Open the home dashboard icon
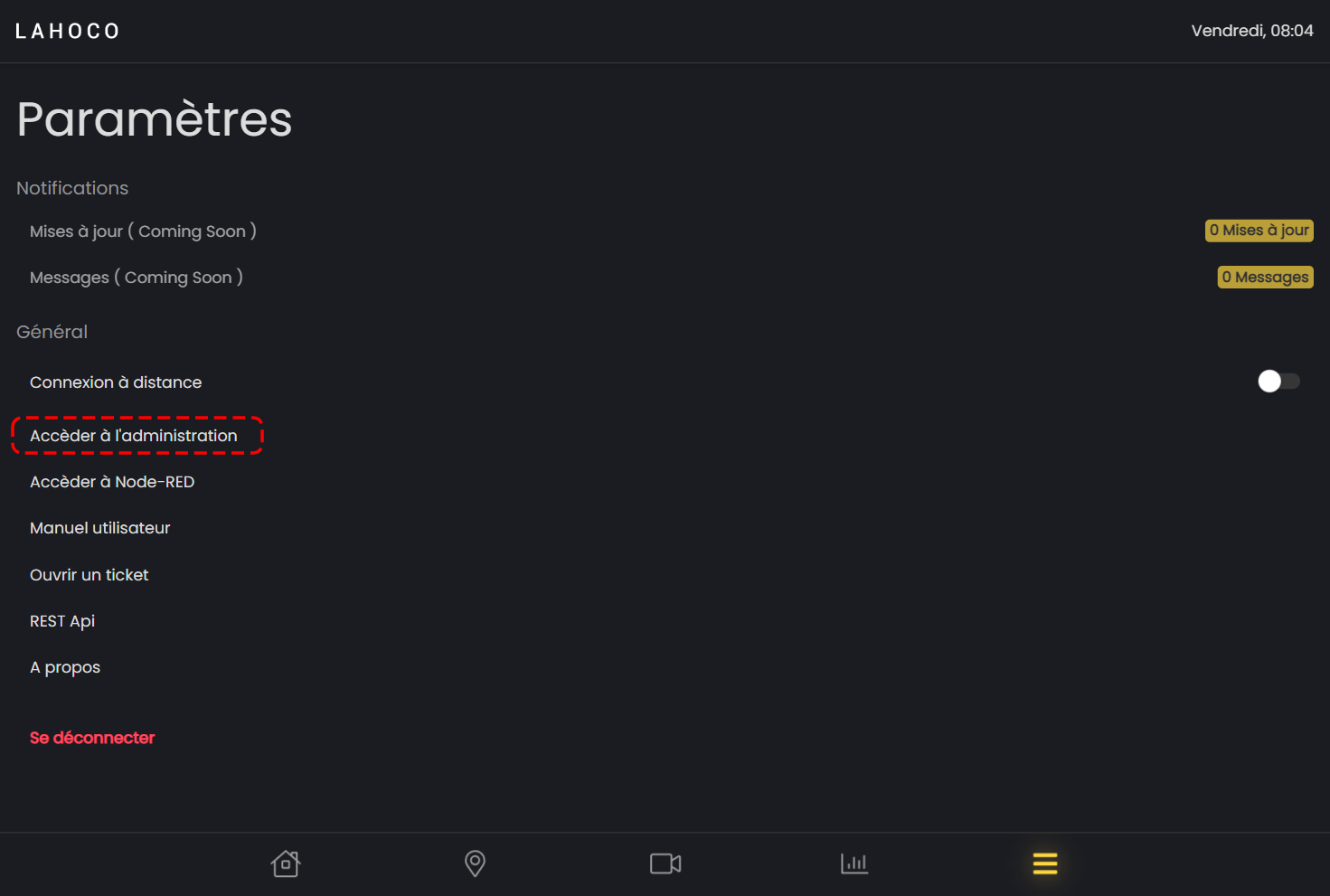1330x896 pixels. 286,863
